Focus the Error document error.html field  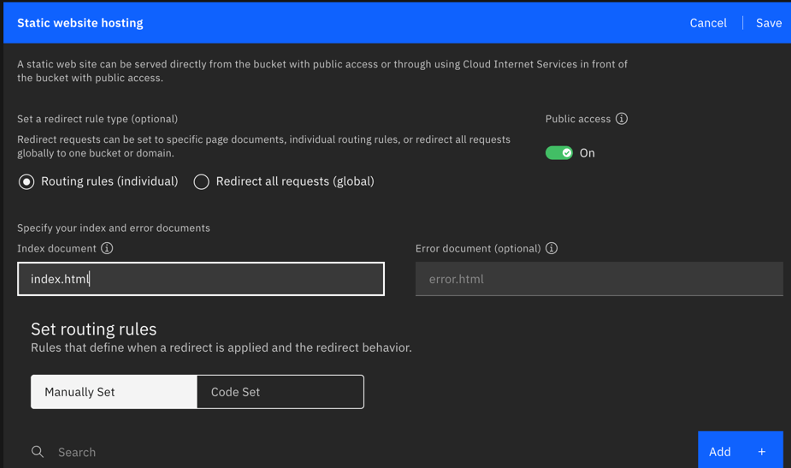598,279
